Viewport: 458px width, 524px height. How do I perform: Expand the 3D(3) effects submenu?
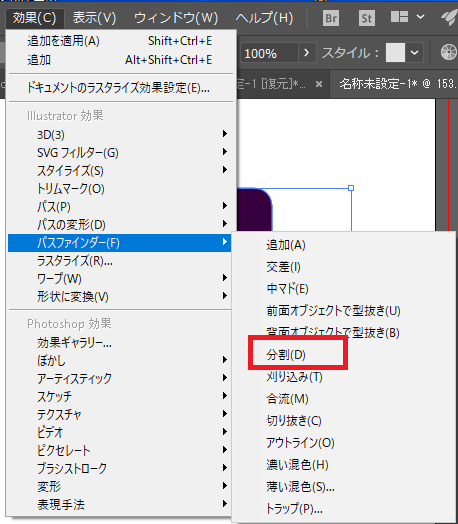120,134
